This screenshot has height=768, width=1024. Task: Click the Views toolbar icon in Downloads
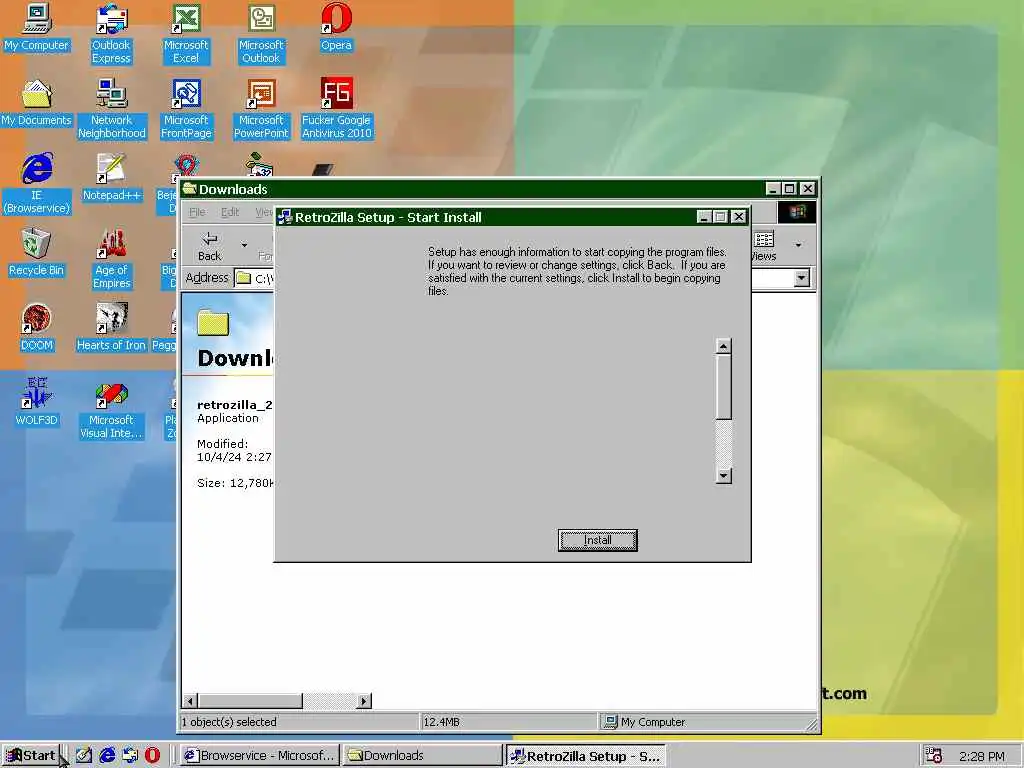[765, 246]
